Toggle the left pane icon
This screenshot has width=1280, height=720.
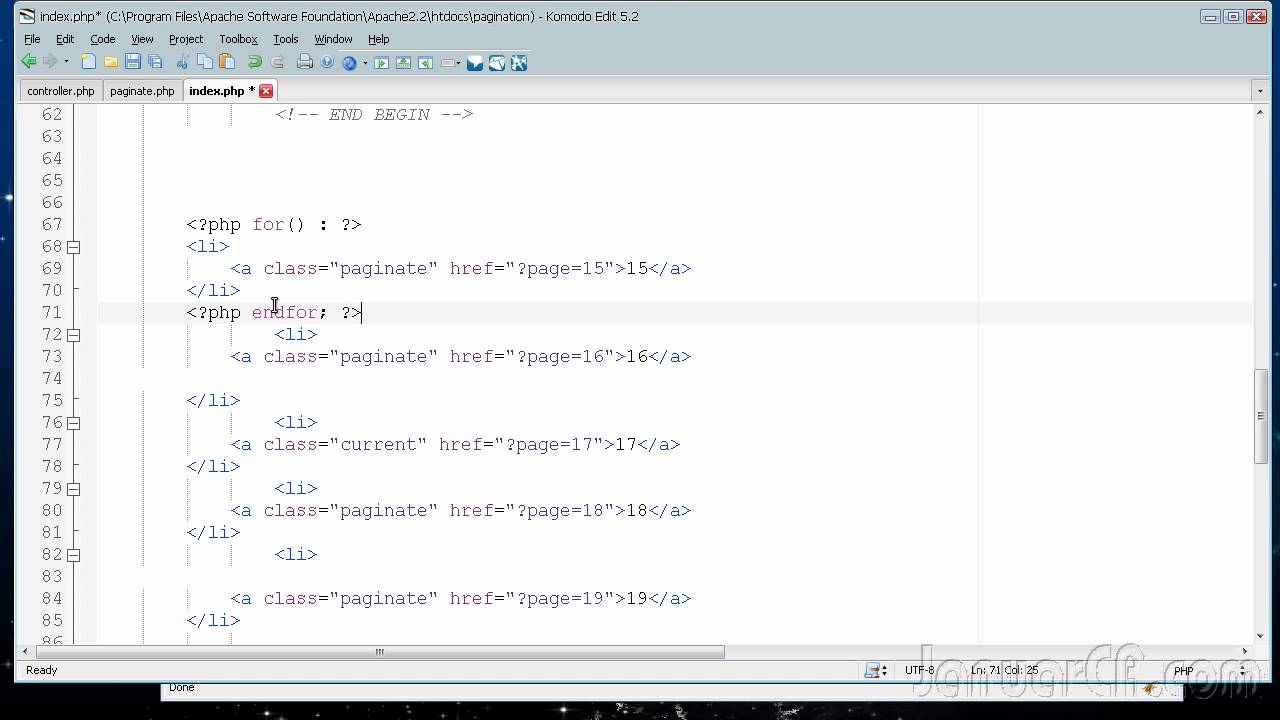[x=382, y=62]
